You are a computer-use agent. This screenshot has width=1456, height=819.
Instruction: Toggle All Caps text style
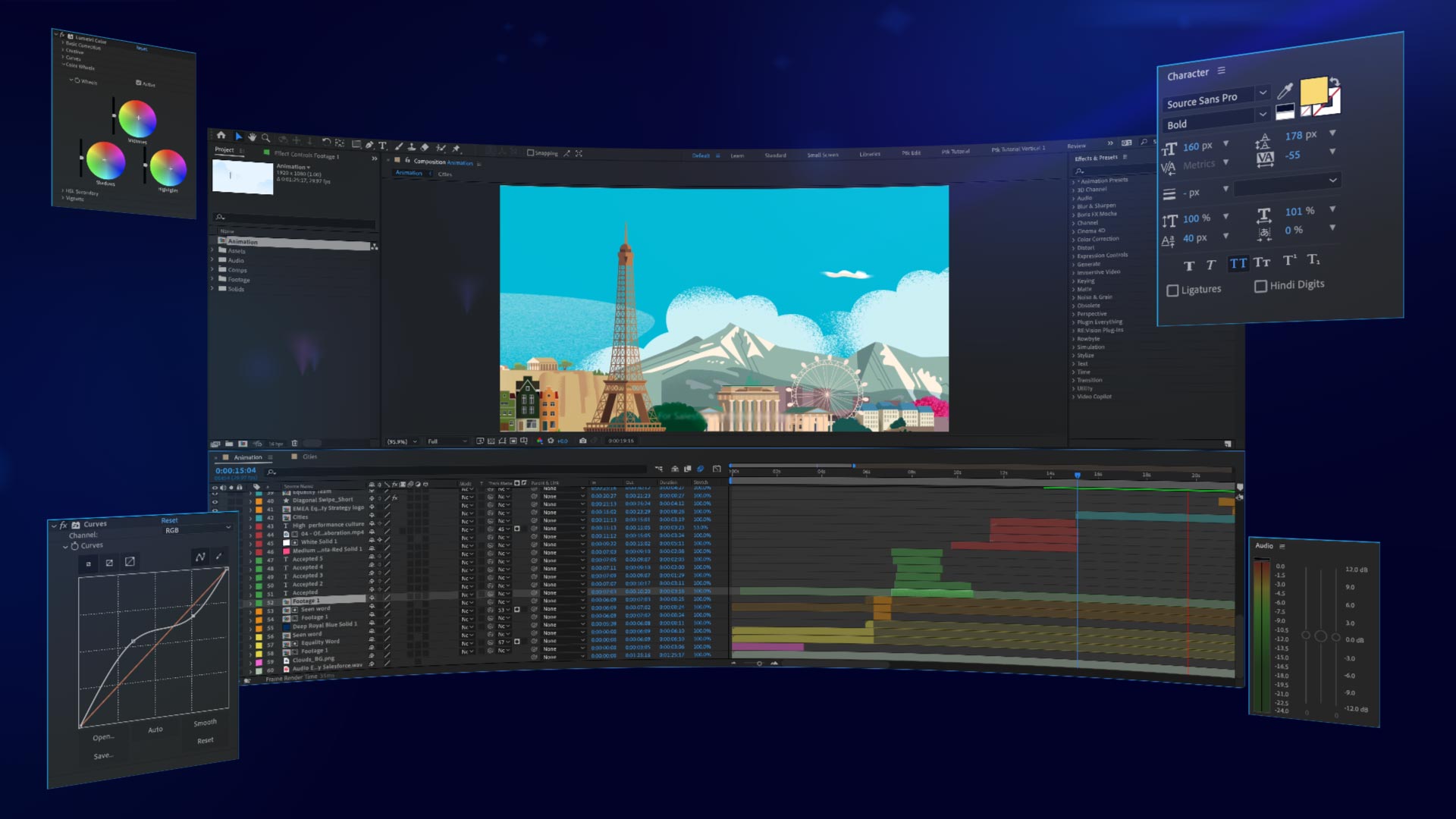tap(1238, 264)
